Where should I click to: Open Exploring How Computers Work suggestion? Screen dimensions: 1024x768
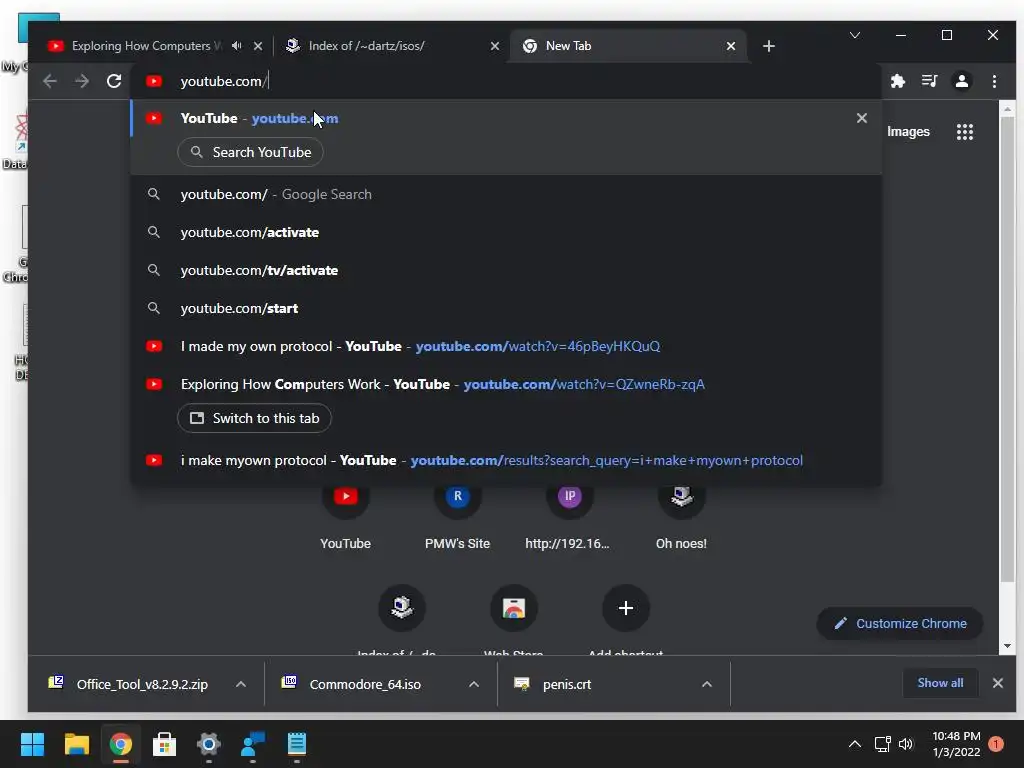[x=506, y=384]
